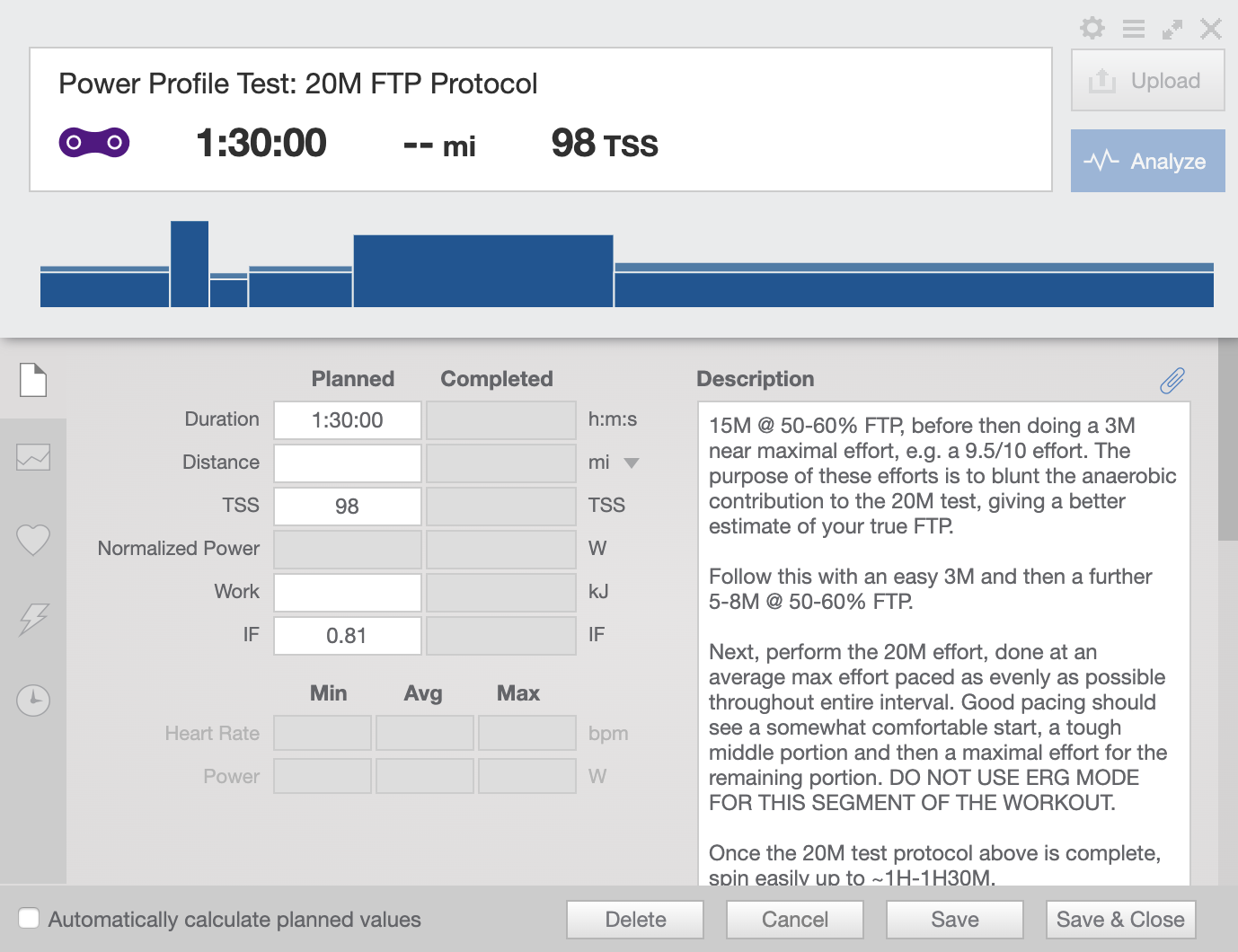Select the short easy 3M recovery block
This screenshot has height=952, width=1238.
tap(228, 291)
